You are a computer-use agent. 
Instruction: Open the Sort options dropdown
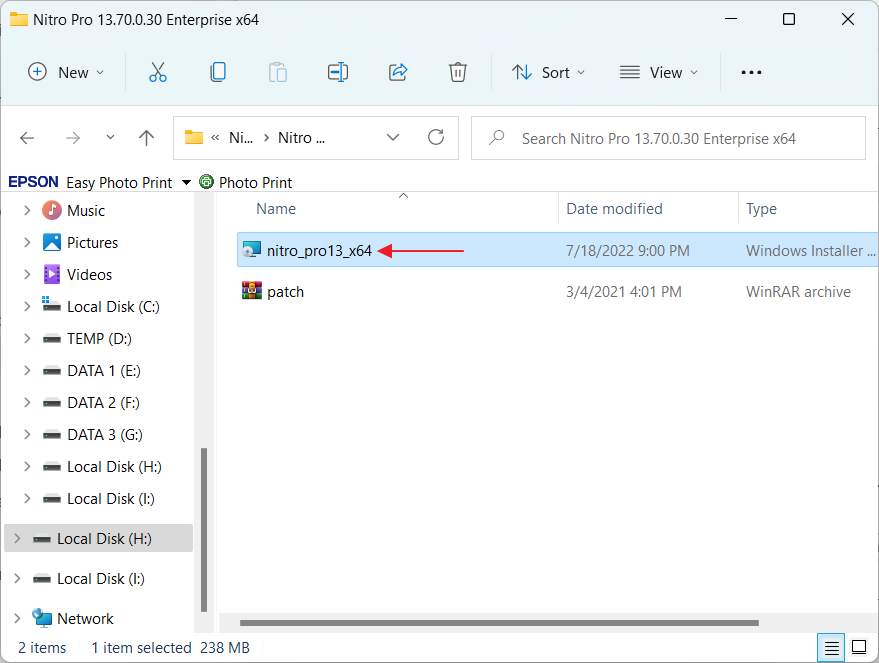click(x=548, y=72)
